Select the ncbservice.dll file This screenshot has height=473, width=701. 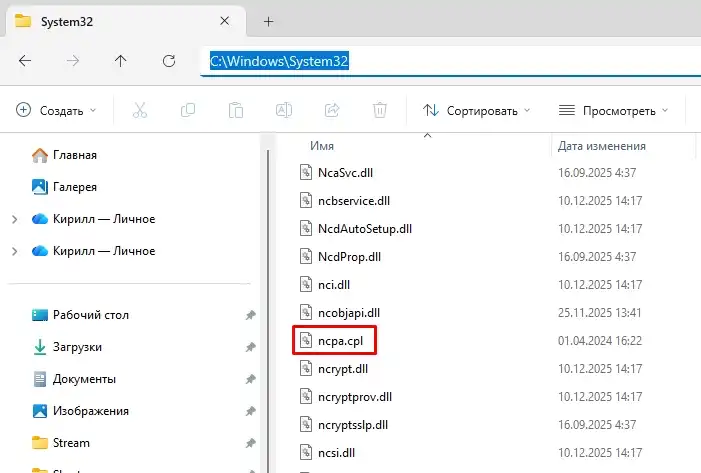[354, 201]
